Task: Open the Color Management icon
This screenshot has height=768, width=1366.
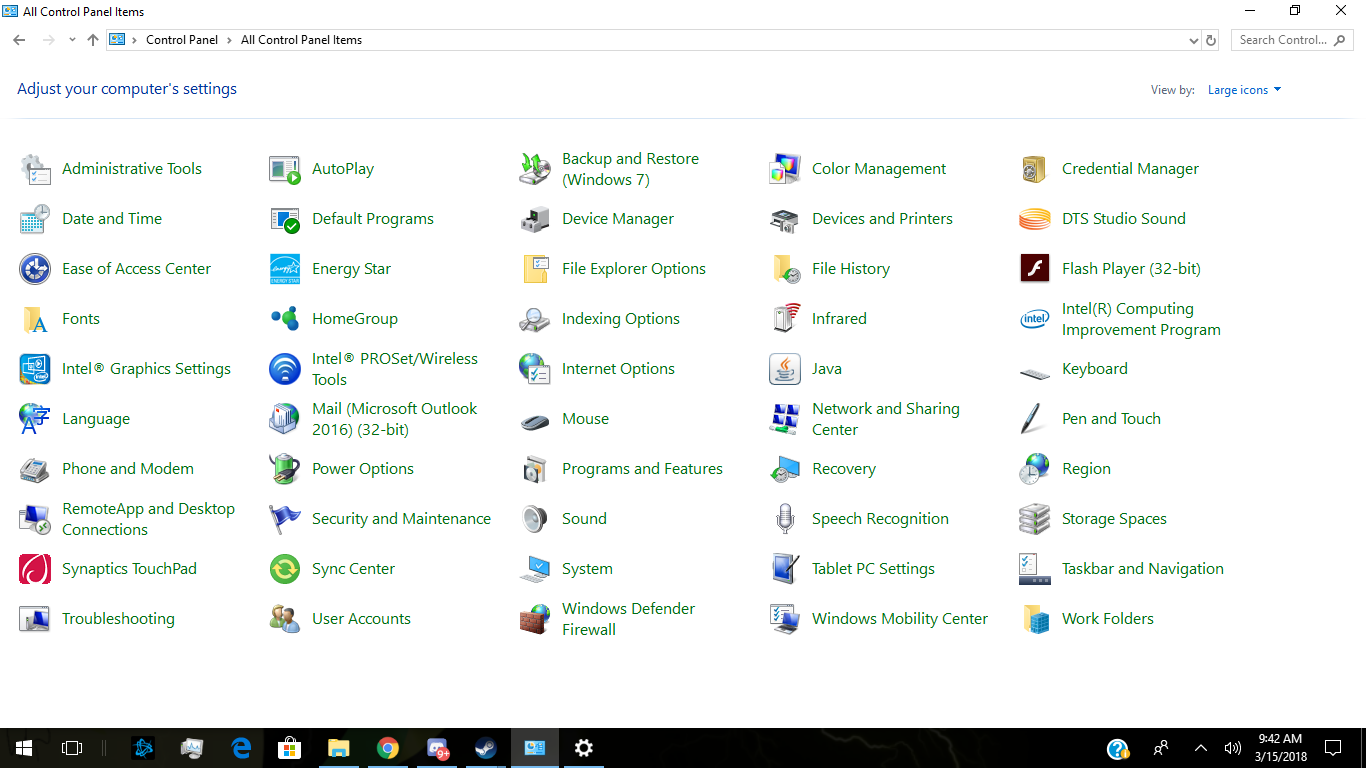Action: click(785, 169)
